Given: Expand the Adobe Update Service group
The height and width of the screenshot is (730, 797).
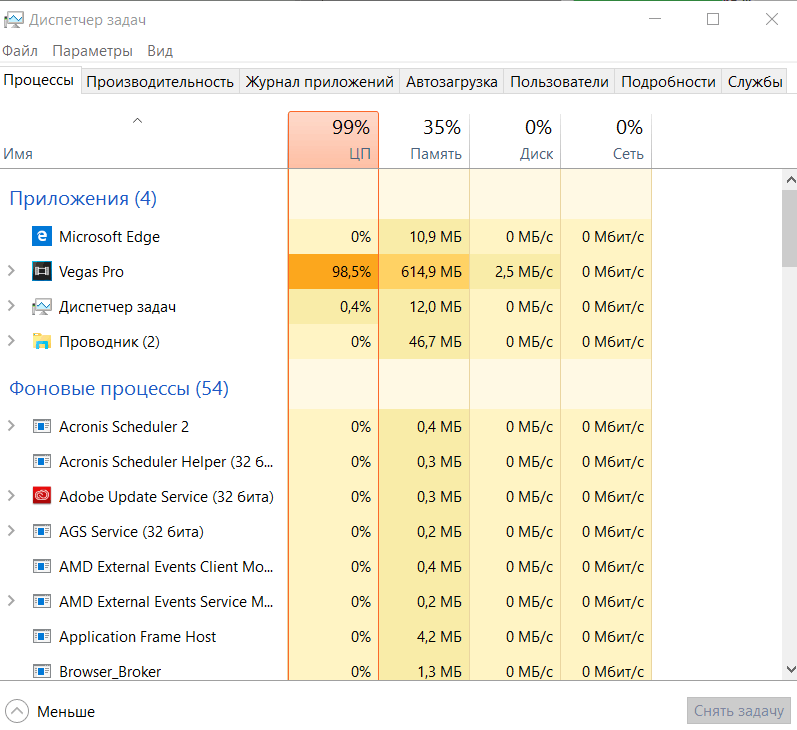Looking at the screenshot, I should point(11,496).
